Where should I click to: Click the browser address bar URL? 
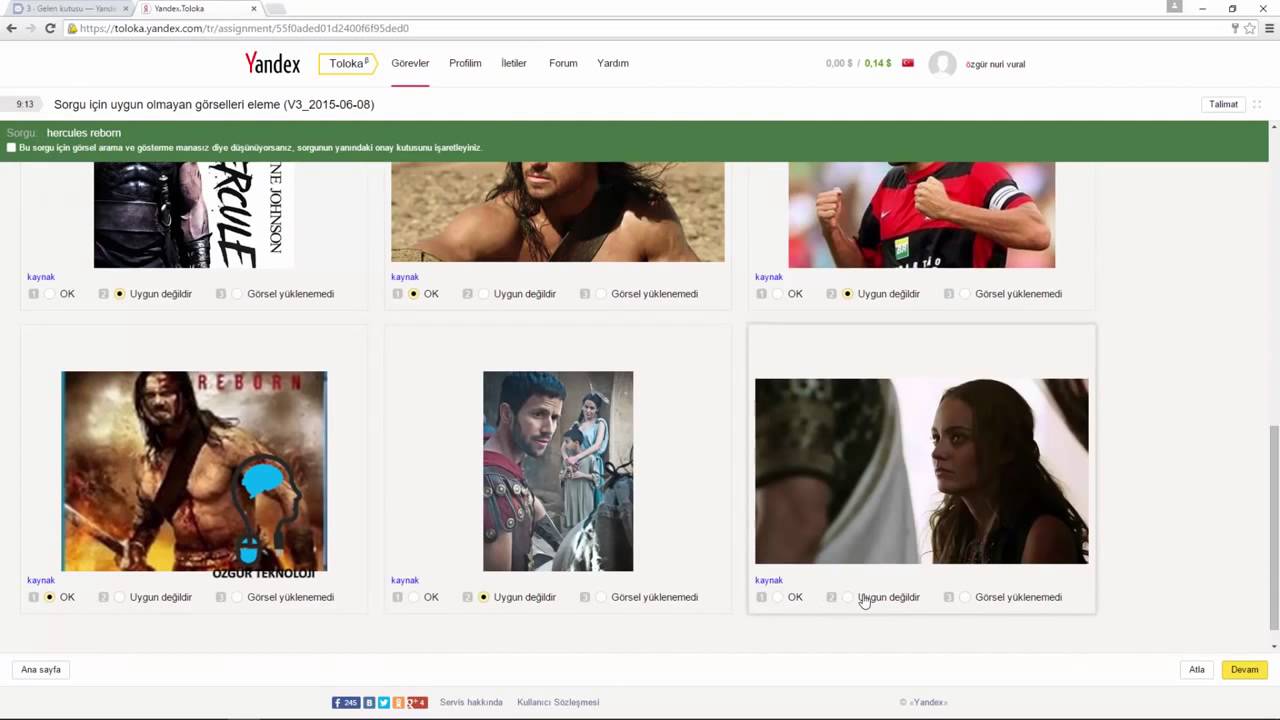244,28
